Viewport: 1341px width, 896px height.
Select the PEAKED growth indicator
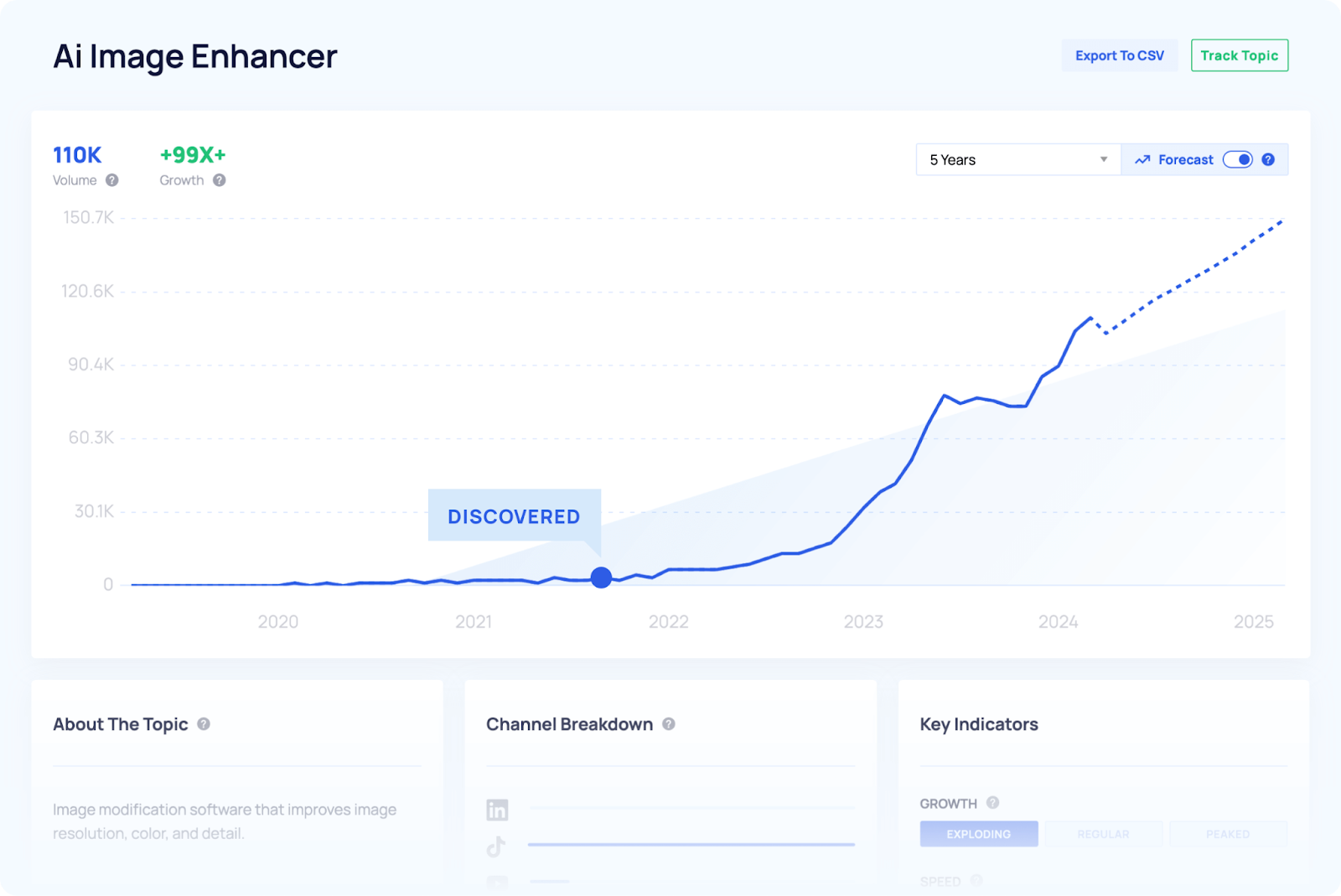point(1228,833)
